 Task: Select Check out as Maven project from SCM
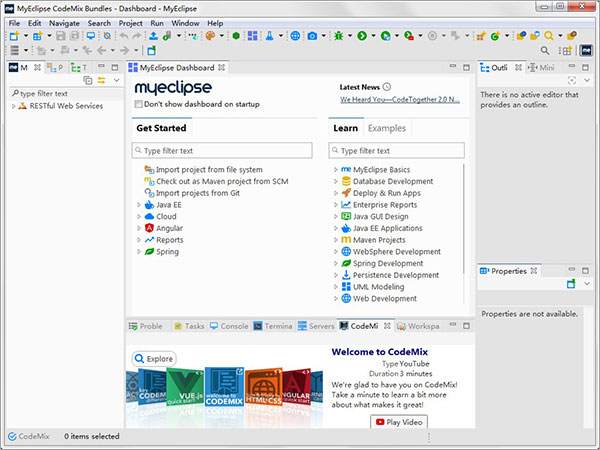pyautogui.click(x=222, y=181)
